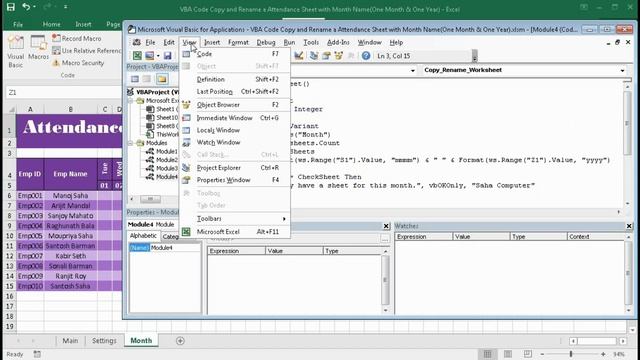The height and width of the screenshot is (360, 640).
Task: Open the Tools menu in VBA editor
Action: pos(311,42)
